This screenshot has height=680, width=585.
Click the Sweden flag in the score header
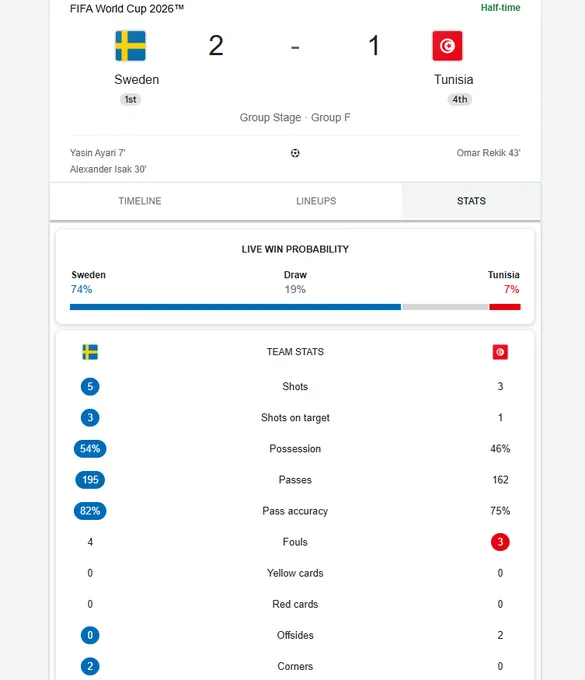[130, 46]
